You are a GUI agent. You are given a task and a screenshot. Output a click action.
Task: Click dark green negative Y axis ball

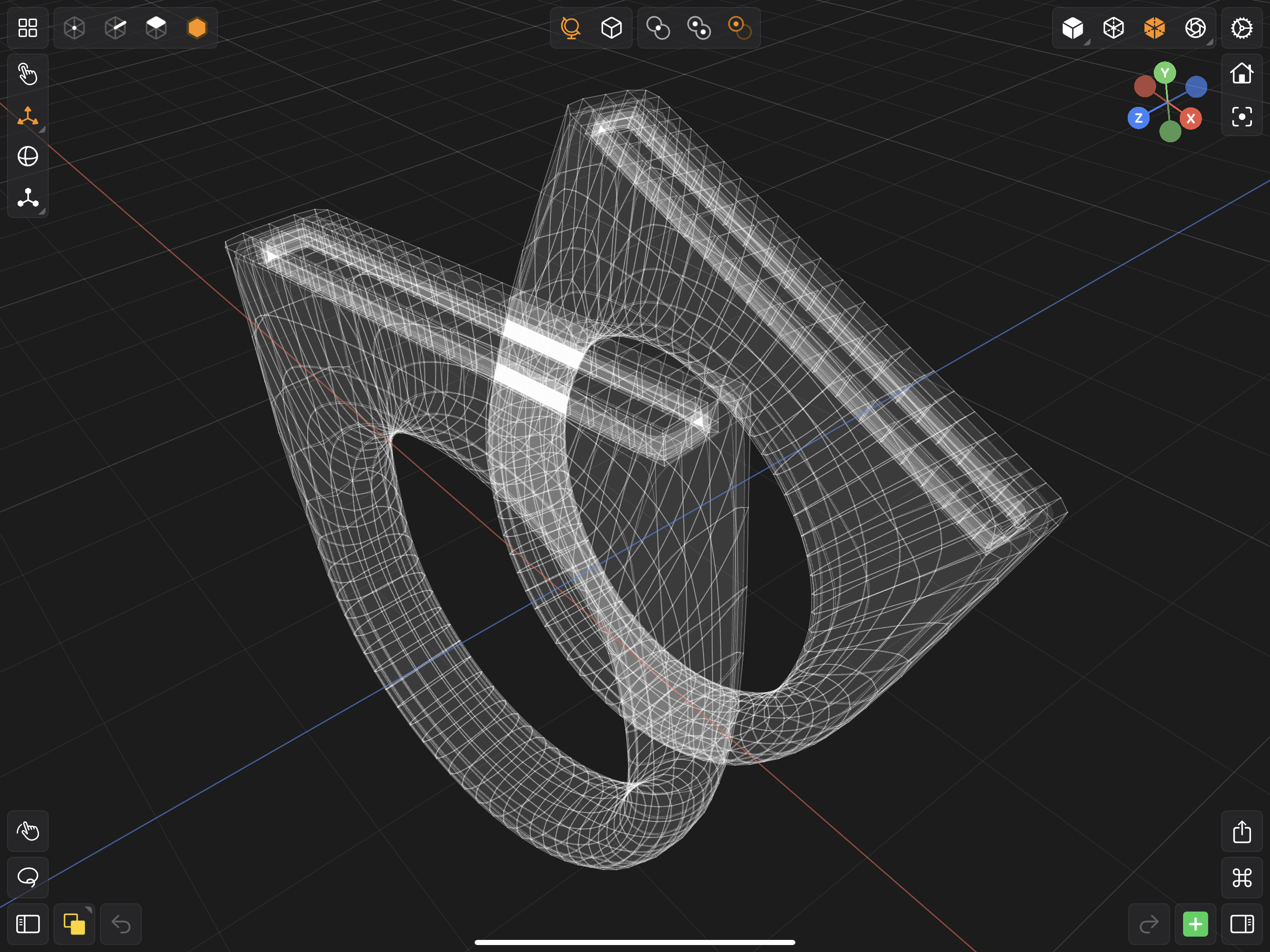(x=1170, y=132)
